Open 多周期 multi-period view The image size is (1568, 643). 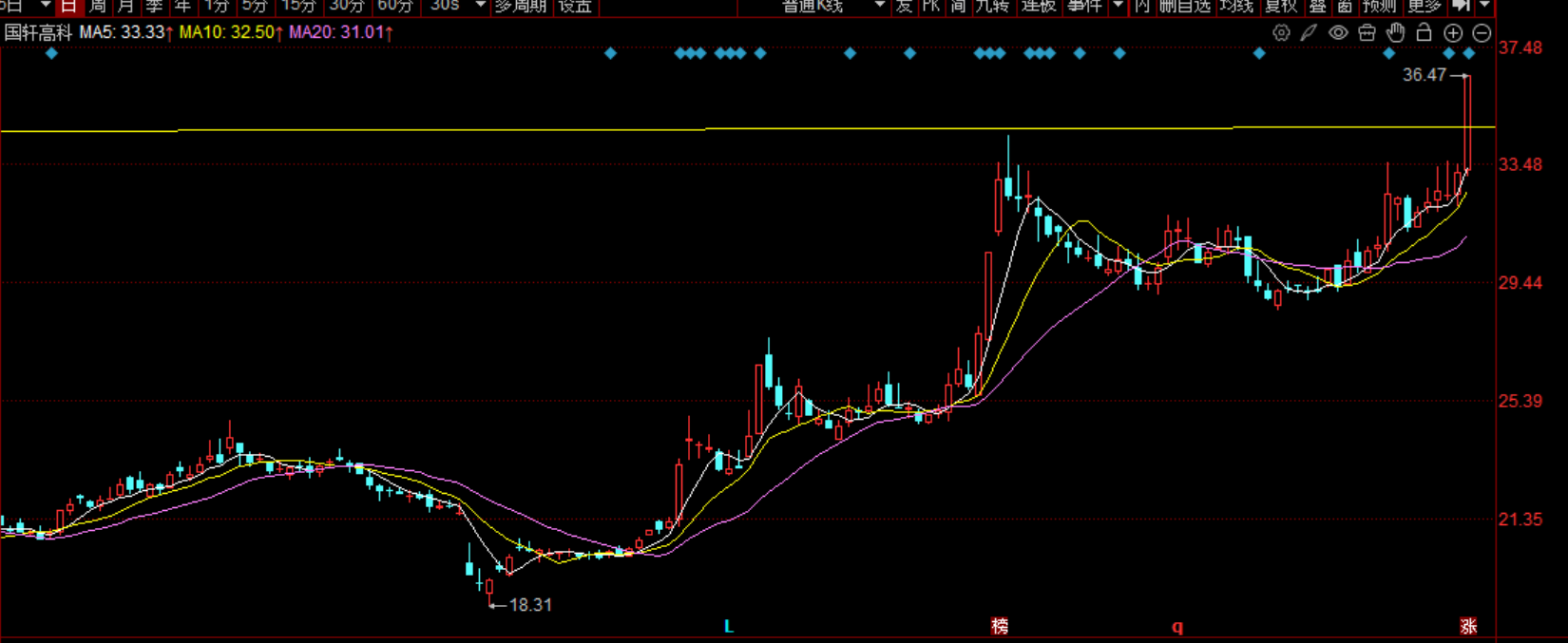click(x=521, y=6)
